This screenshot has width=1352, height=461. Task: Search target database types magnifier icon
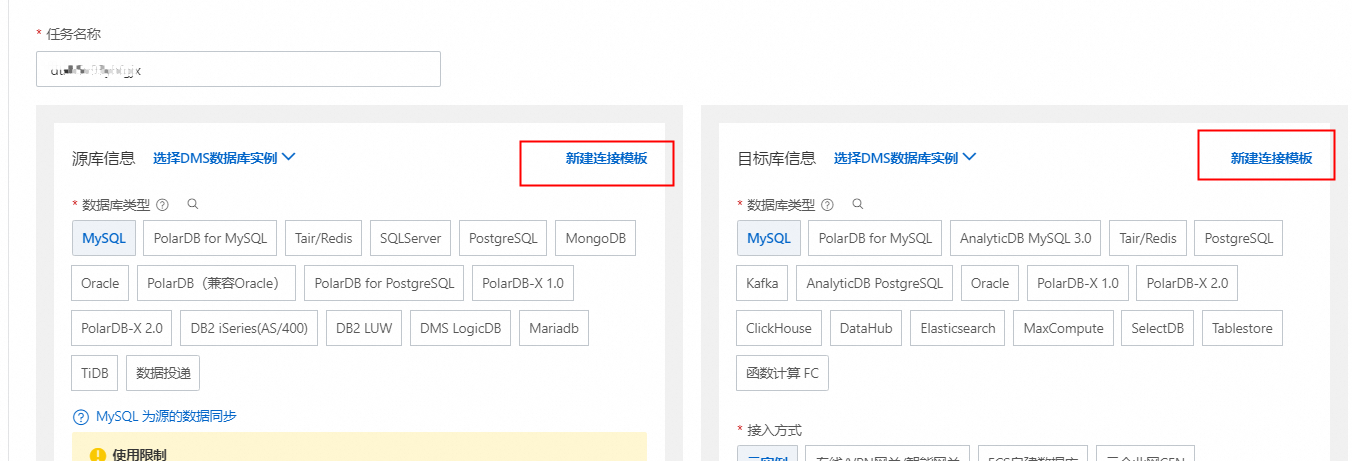857,204
